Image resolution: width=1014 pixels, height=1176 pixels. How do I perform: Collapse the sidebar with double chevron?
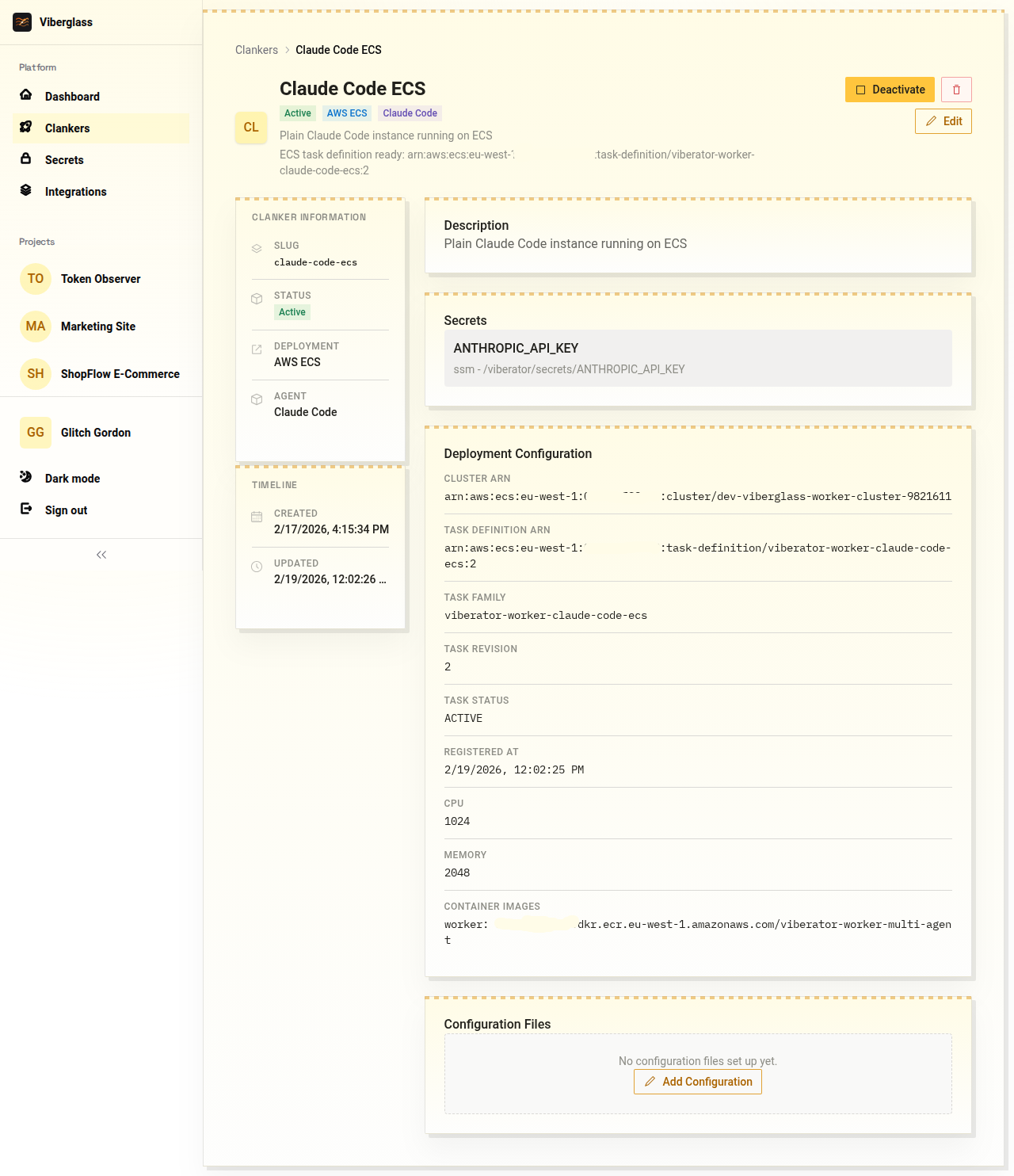[x=101, y=555]
